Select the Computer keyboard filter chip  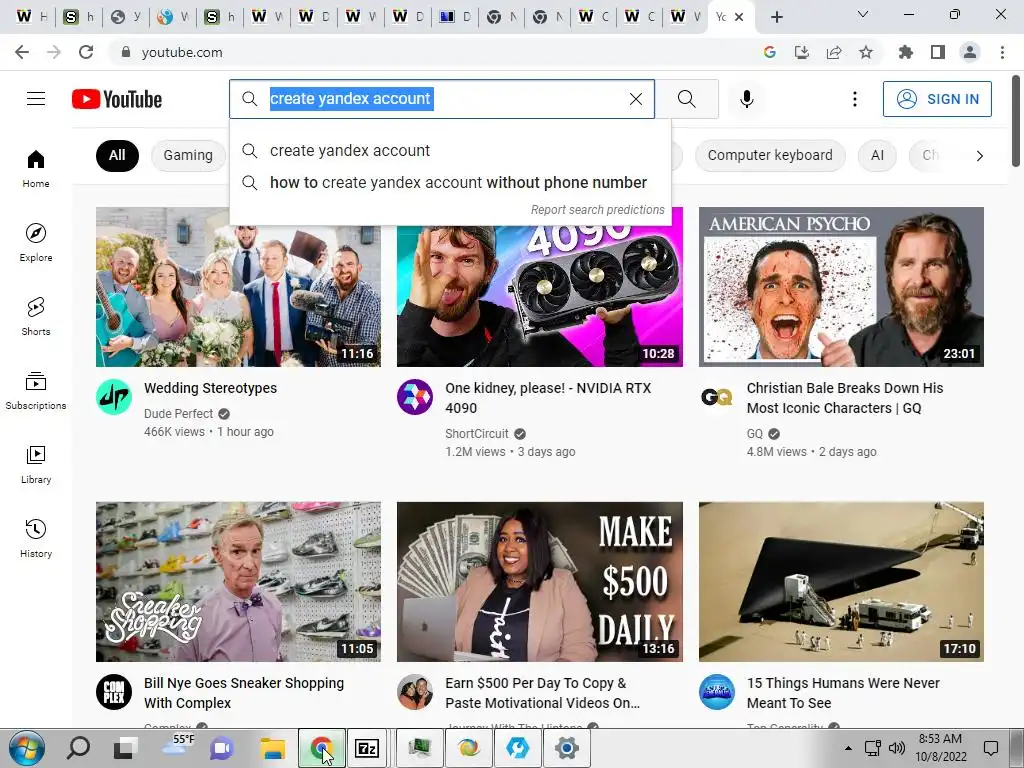tap(770, 155)
